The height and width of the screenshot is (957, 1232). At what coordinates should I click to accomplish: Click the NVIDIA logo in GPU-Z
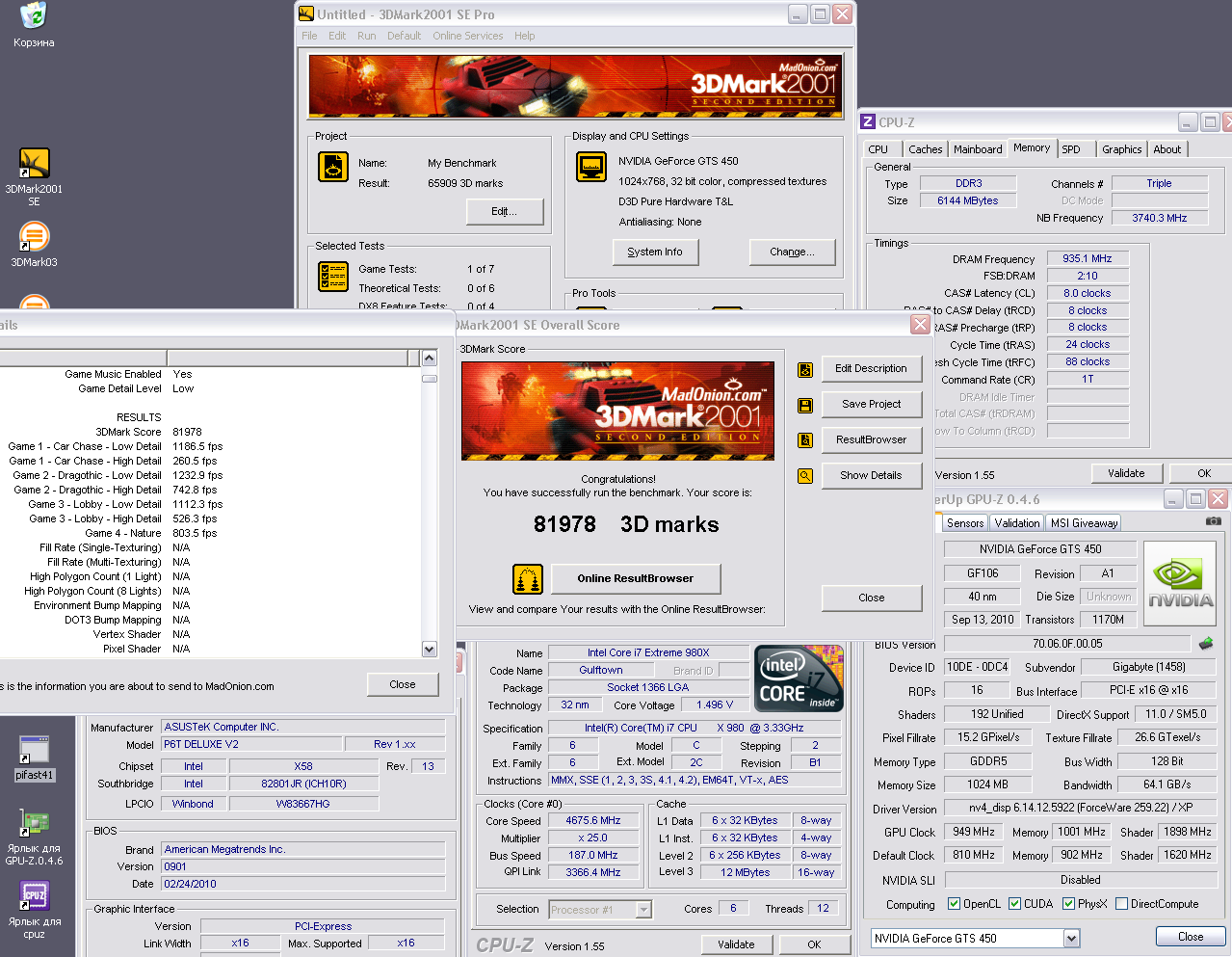1181,585
